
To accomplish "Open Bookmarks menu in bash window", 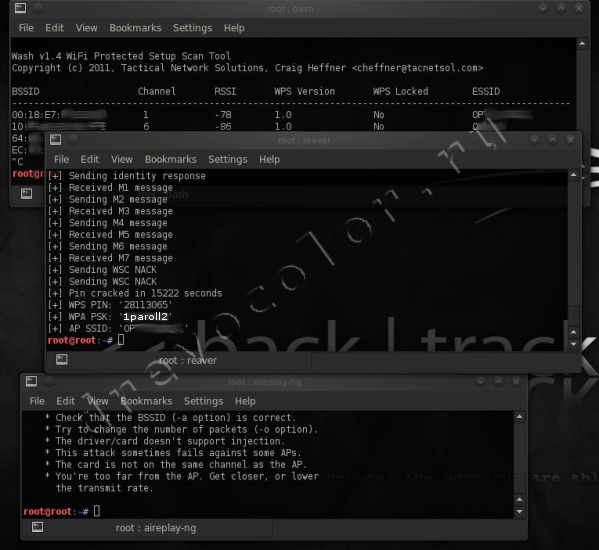I will 135,28.
